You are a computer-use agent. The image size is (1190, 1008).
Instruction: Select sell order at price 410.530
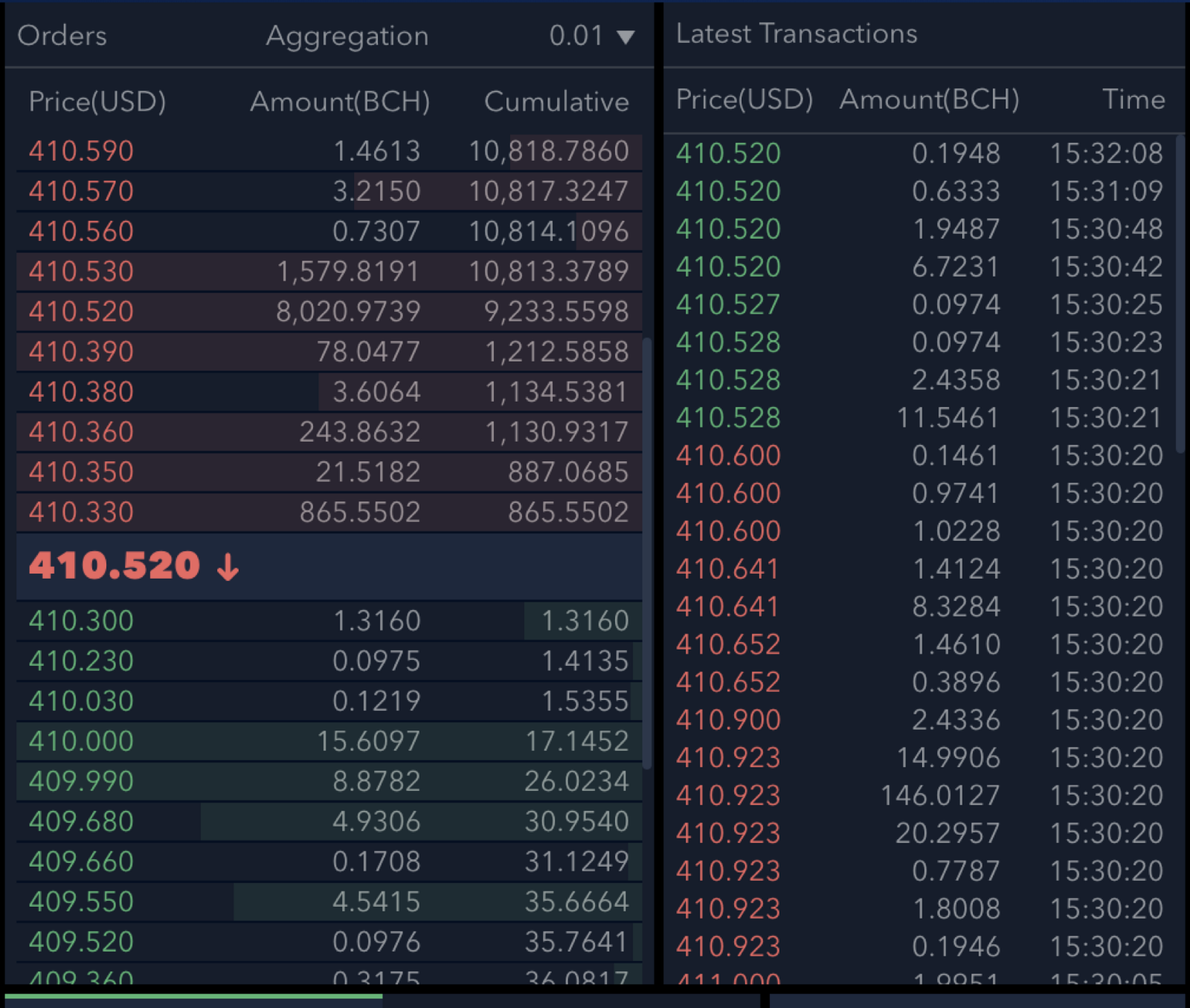tap(329, 272)
